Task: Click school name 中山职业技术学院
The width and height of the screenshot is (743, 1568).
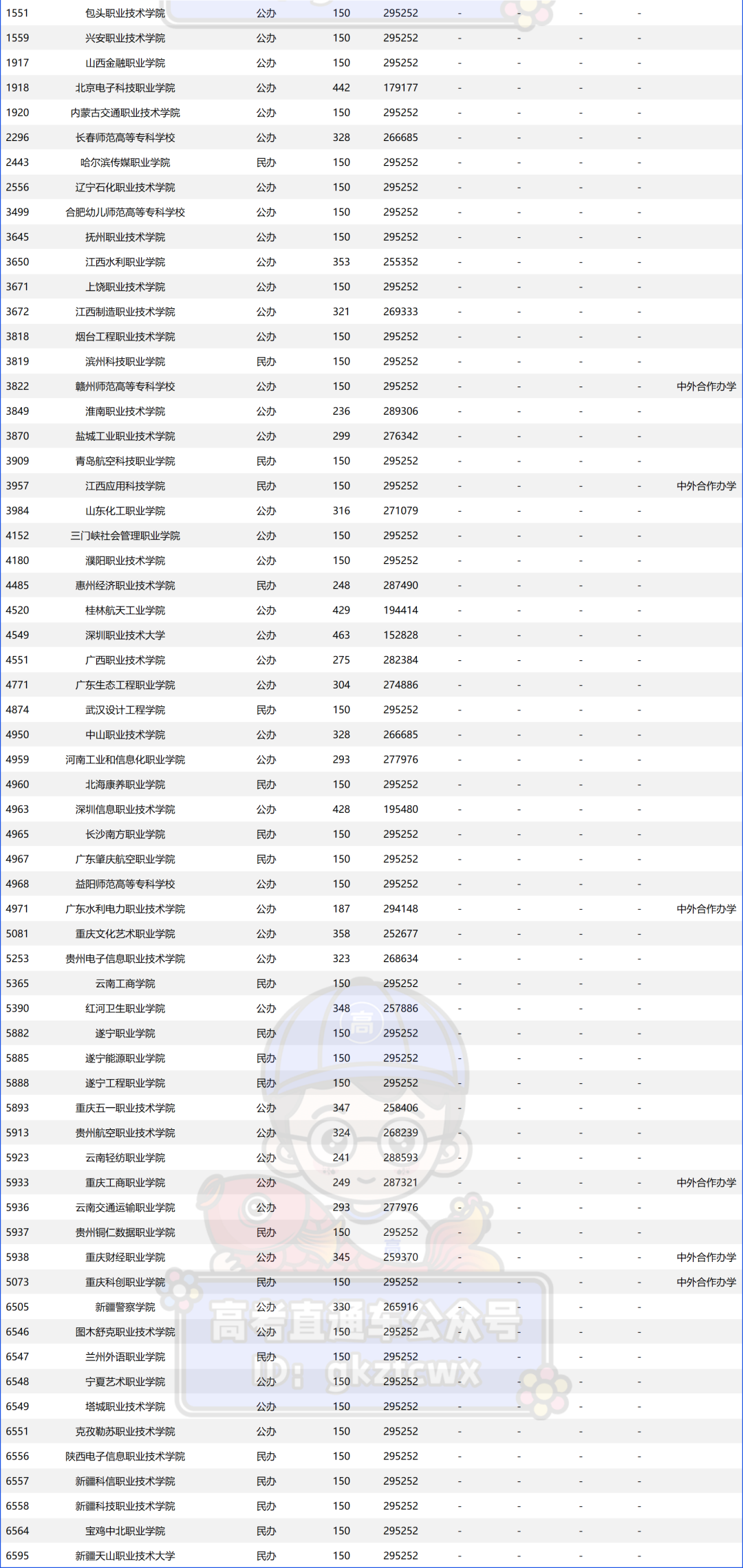Action: [125, 734]
